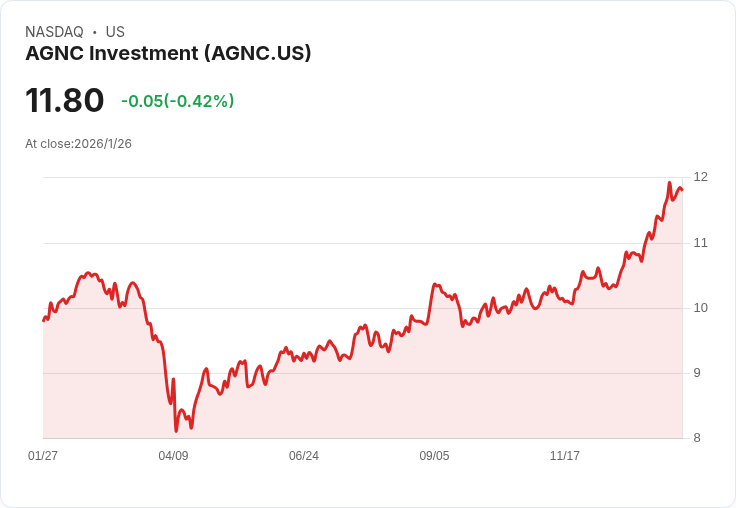736x508 pixels.
Task: Open the AGNC Investment (AGNC.US) title
Action: coord(168,53)
